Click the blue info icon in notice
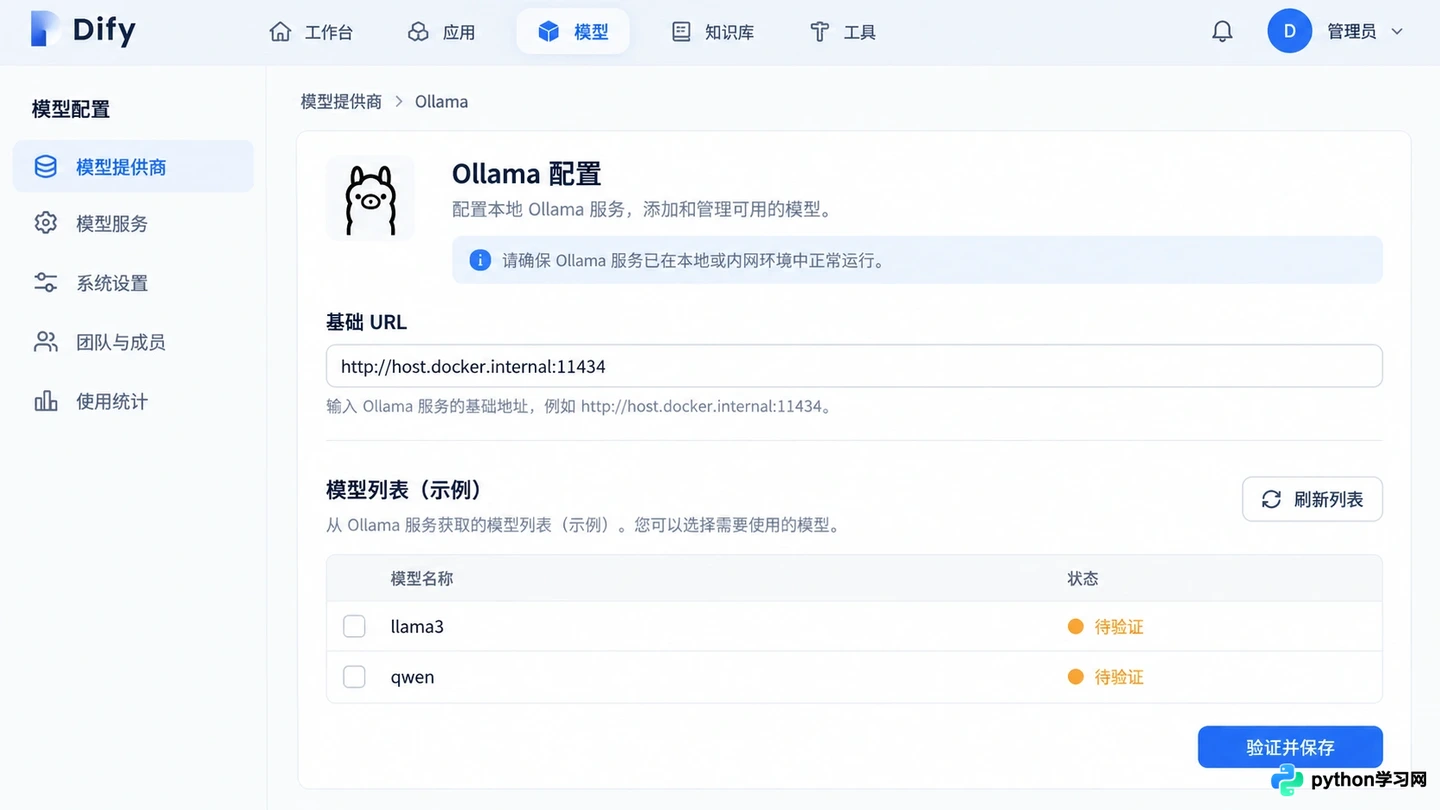Viewport: 1440px width, 810px height. pos(480,260)
